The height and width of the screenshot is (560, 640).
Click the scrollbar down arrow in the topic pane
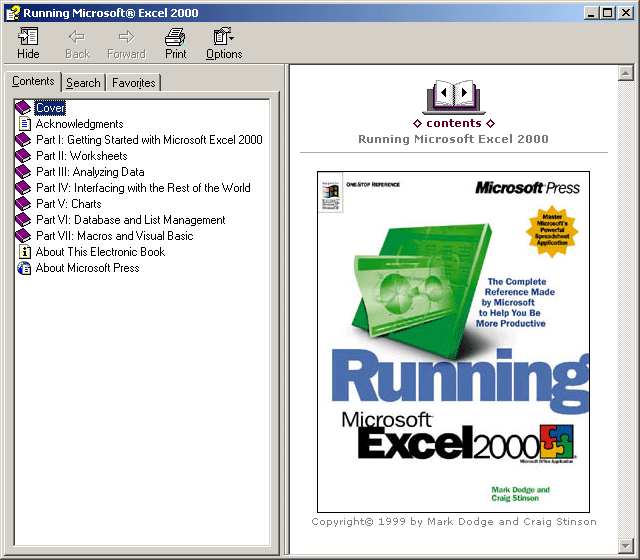point(626,544)
